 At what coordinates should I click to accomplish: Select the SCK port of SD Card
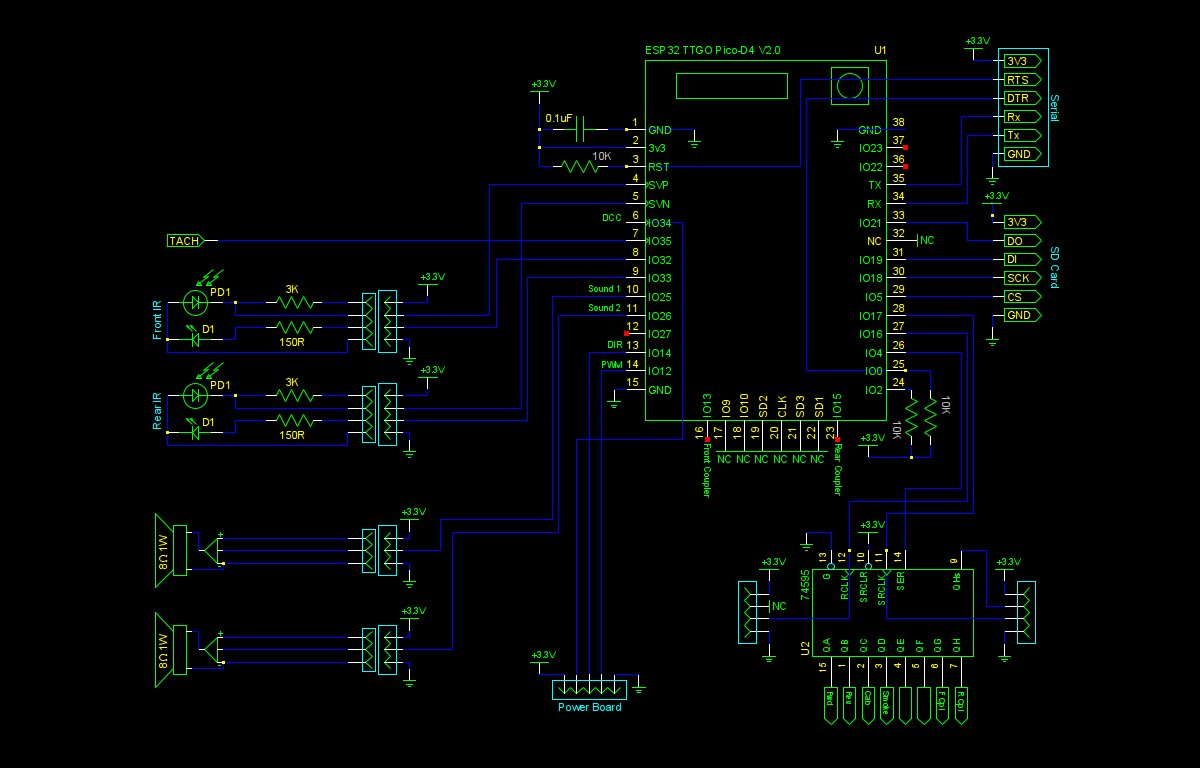[x=1020, y=278]
